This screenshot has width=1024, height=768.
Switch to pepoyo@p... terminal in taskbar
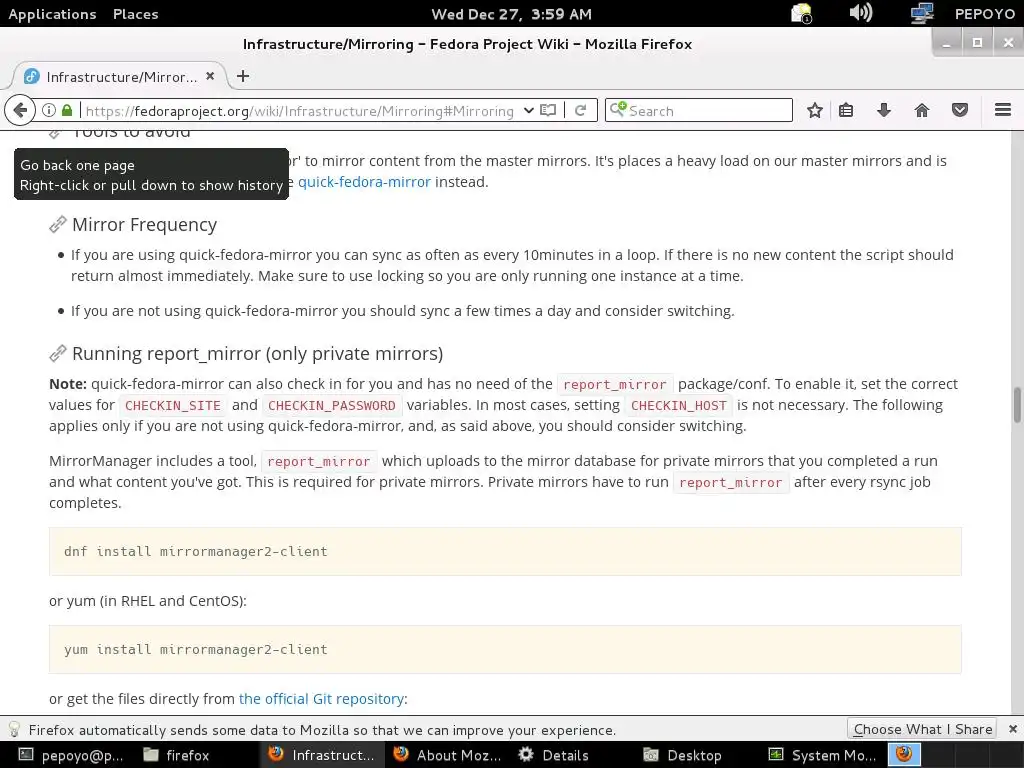point(71,755)
